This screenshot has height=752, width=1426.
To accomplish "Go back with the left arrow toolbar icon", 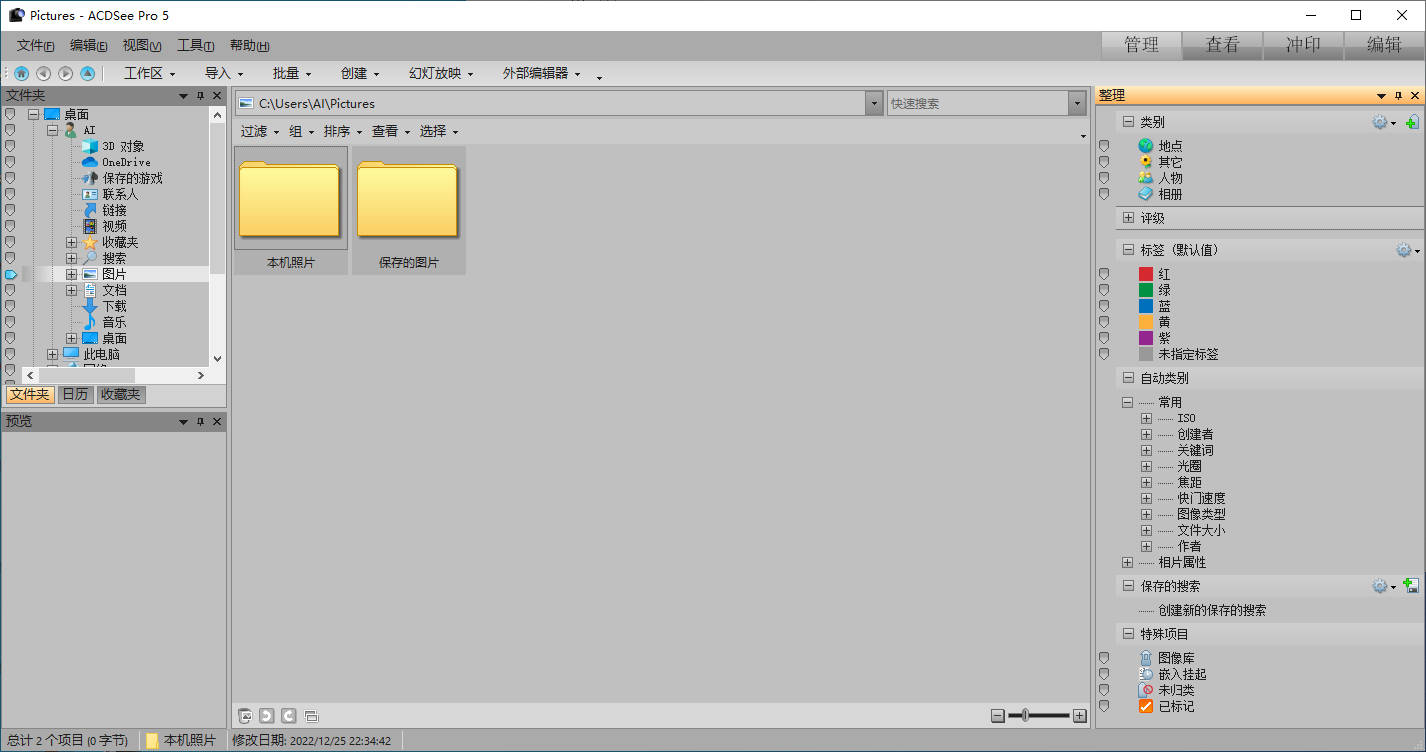I will (x=43, y=73).
